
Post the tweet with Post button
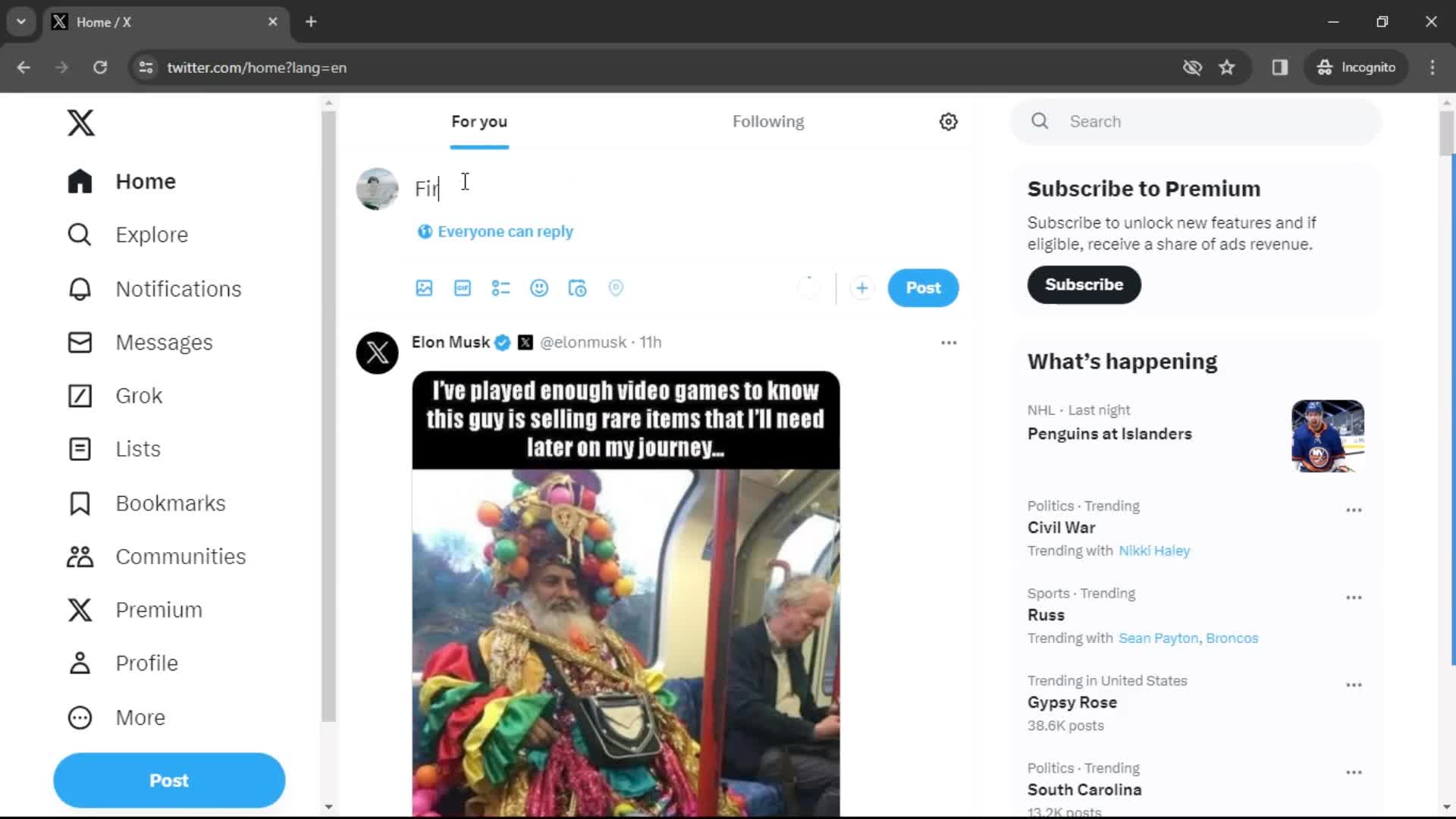[922, 288]
